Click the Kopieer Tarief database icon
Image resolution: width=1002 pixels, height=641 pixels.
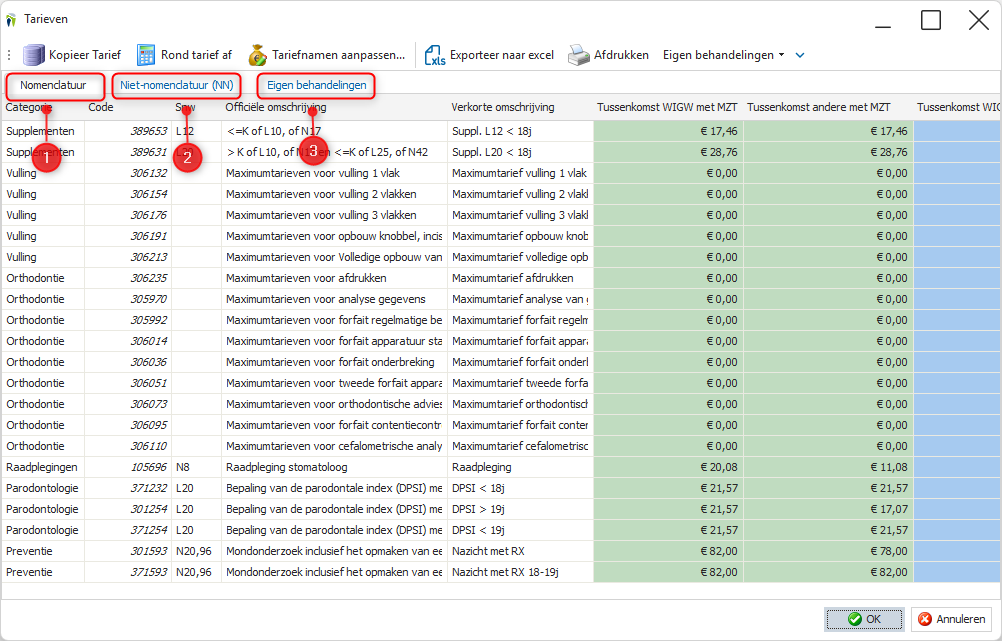pyautogui.click(x=33, y=55)
